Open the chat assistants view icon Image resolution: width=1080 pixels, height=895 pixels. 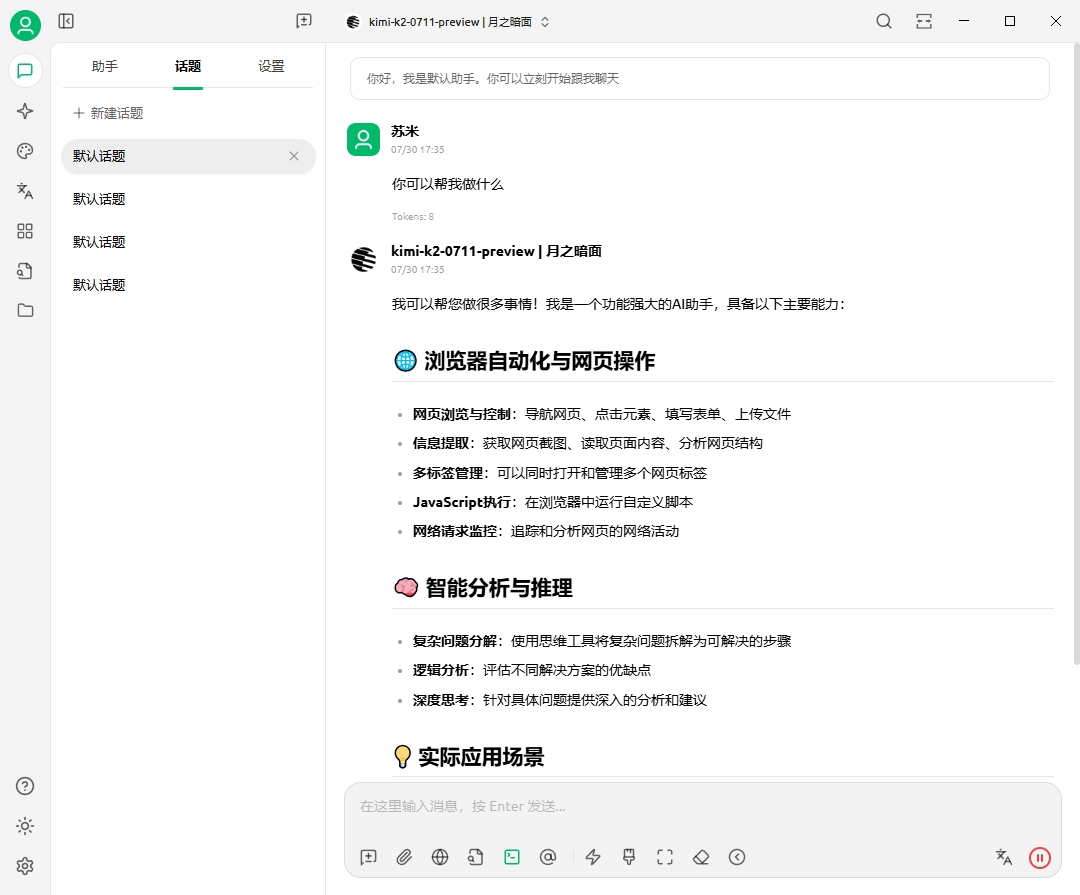point(25,71)
